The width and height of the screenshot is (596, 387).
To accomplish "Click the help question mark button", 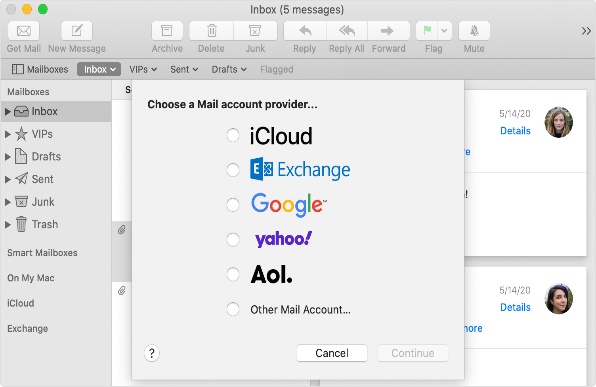I will pos(152,353).
